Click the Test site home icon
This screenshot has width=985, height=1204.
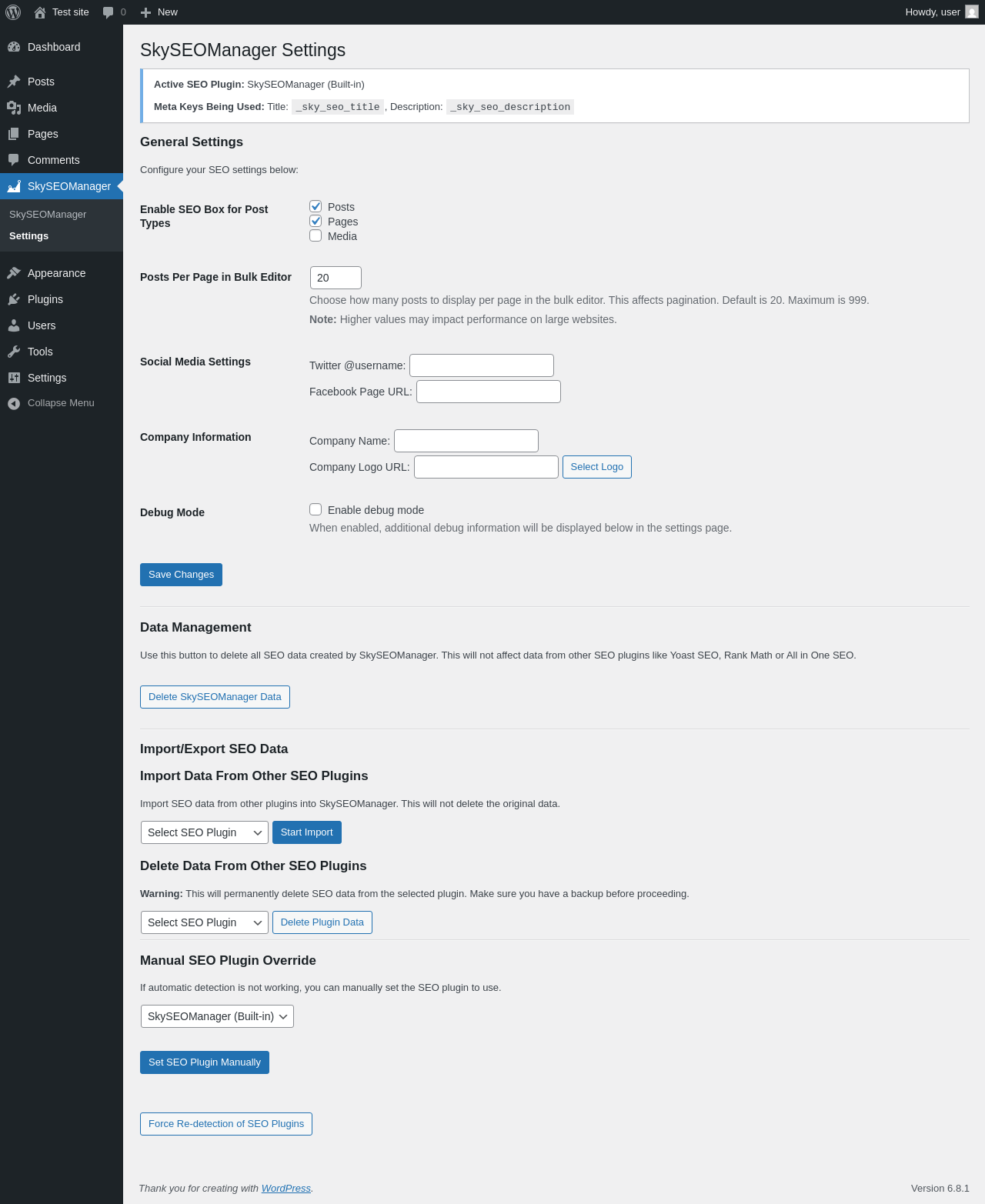pos(40,12)
